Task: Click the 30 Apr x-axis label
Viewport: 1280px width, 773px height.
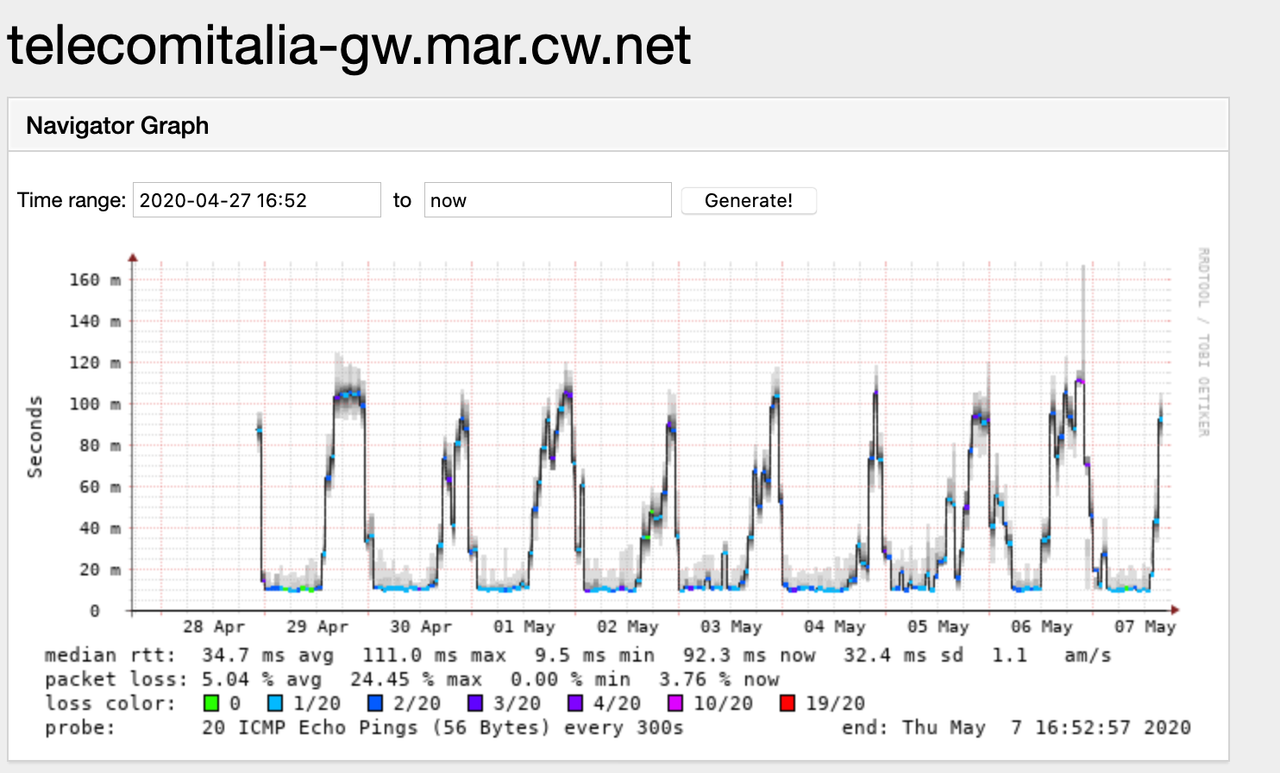Action: (x=422, y=627)
